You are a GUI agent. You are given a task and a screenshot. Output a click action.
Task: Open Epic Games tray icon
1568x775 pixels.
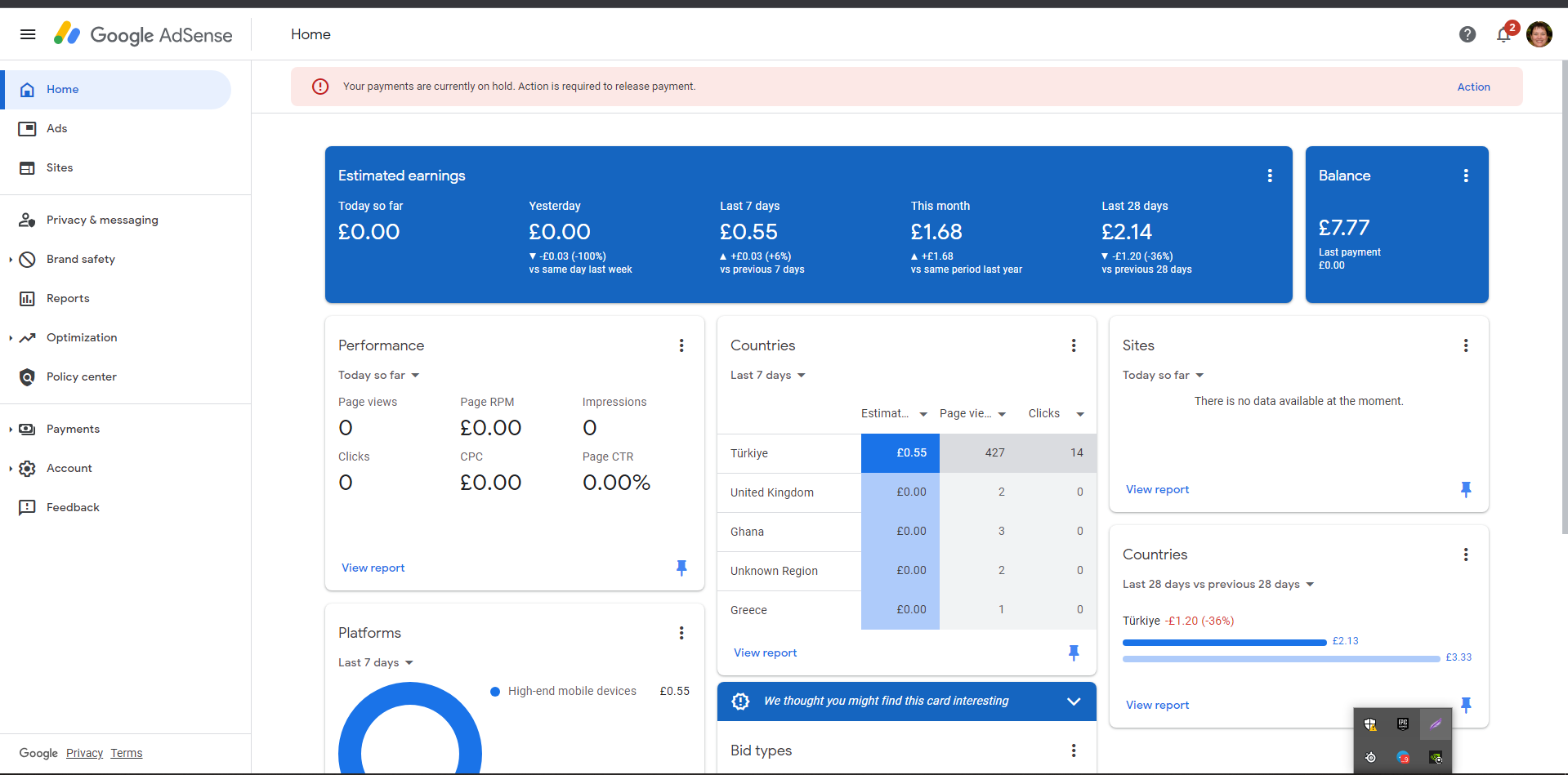coord(1403,724)
